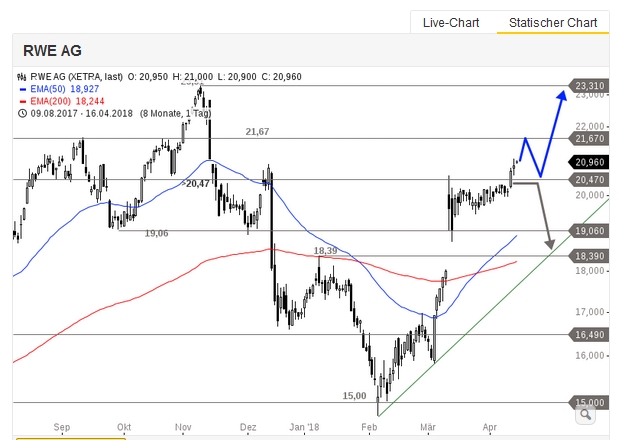Click the 16,000 axis value
This screenshot has width=628, height=440.
click(590, 356)
